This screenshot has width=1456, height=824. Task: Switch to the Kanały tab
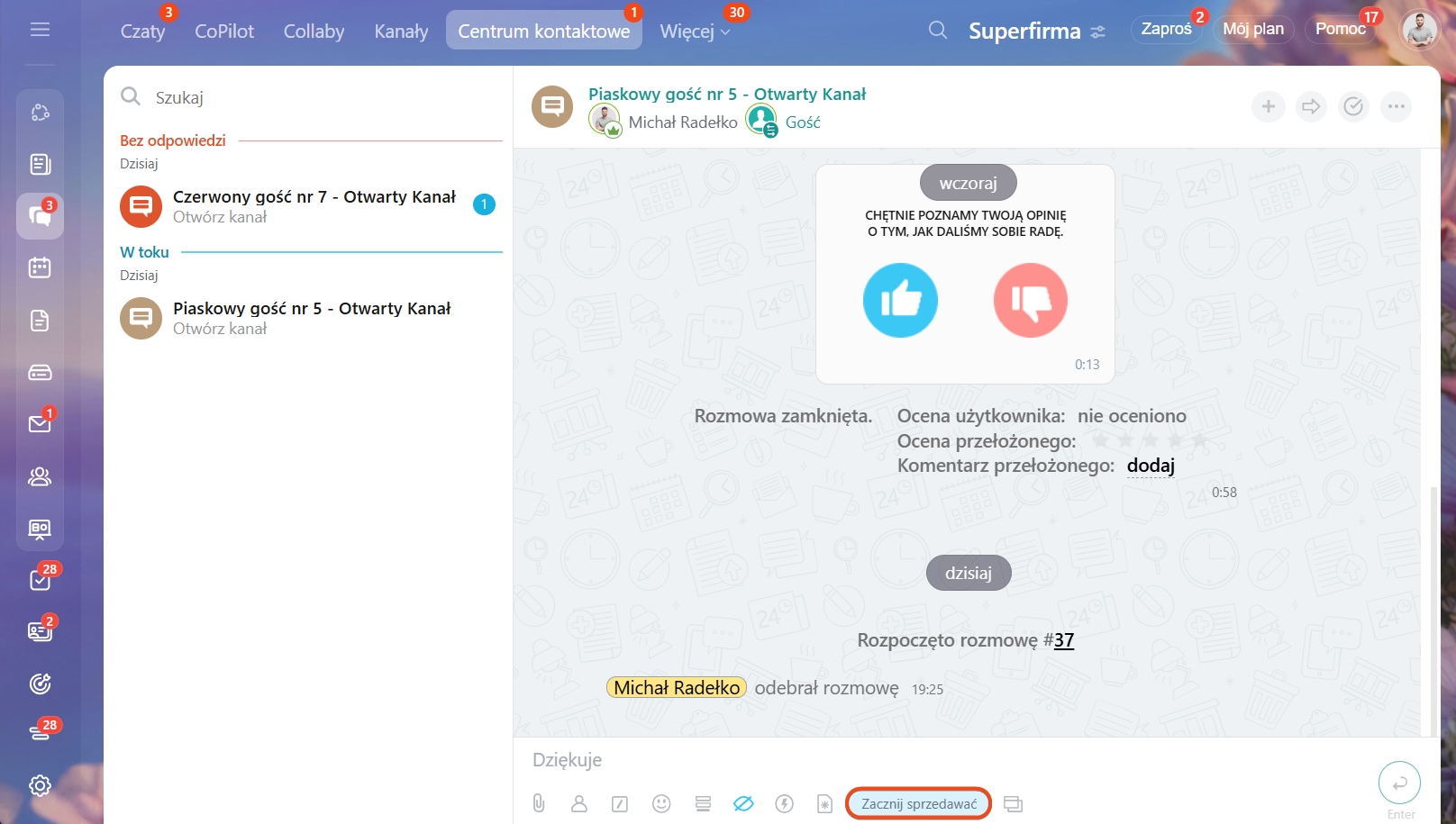[x=401, y=31]
